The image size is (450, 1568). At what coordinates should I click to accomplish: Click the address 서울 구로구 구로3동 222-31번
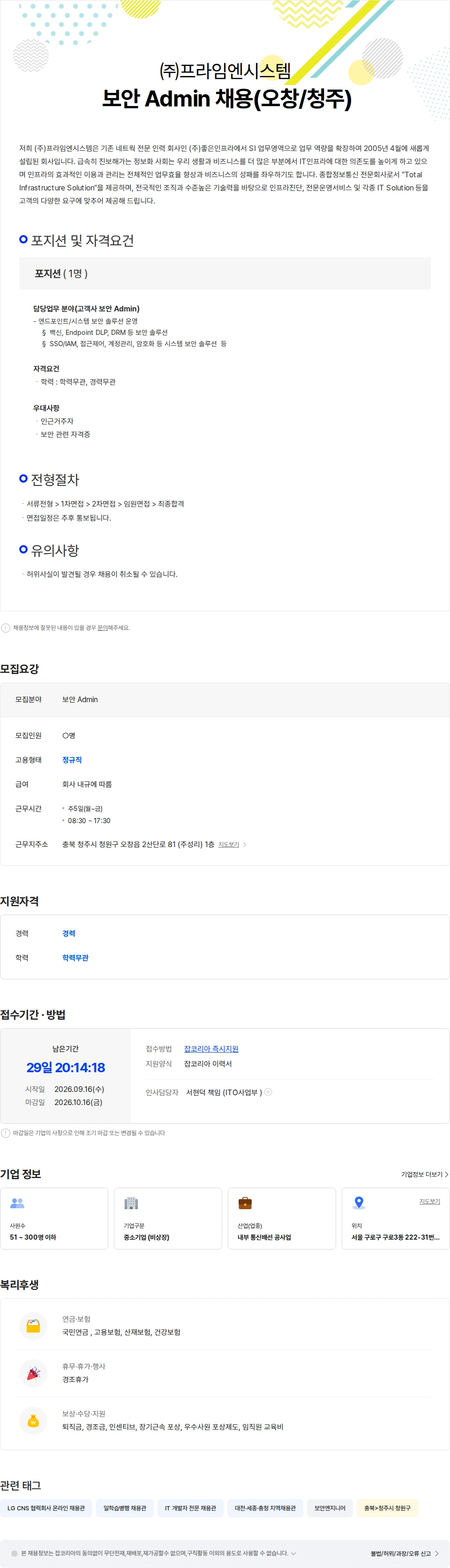point(395,1237)
